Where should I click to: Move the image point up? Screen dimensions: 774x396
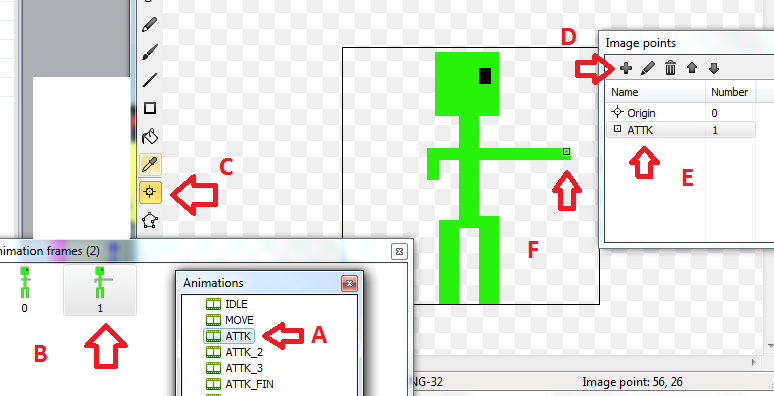(692, 68)
